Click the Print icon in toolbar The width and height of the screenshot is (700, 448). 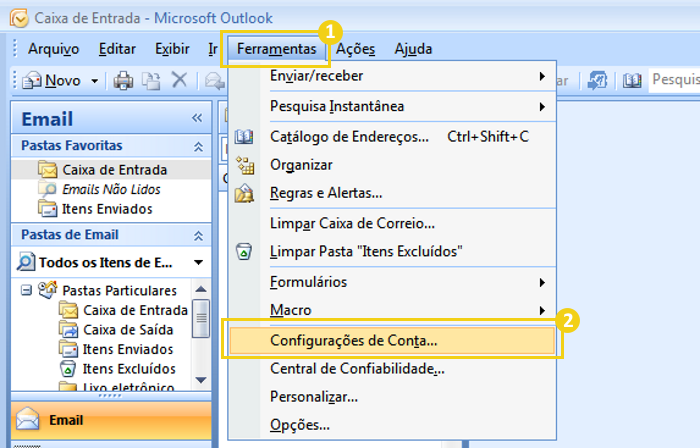pos(123,81)
